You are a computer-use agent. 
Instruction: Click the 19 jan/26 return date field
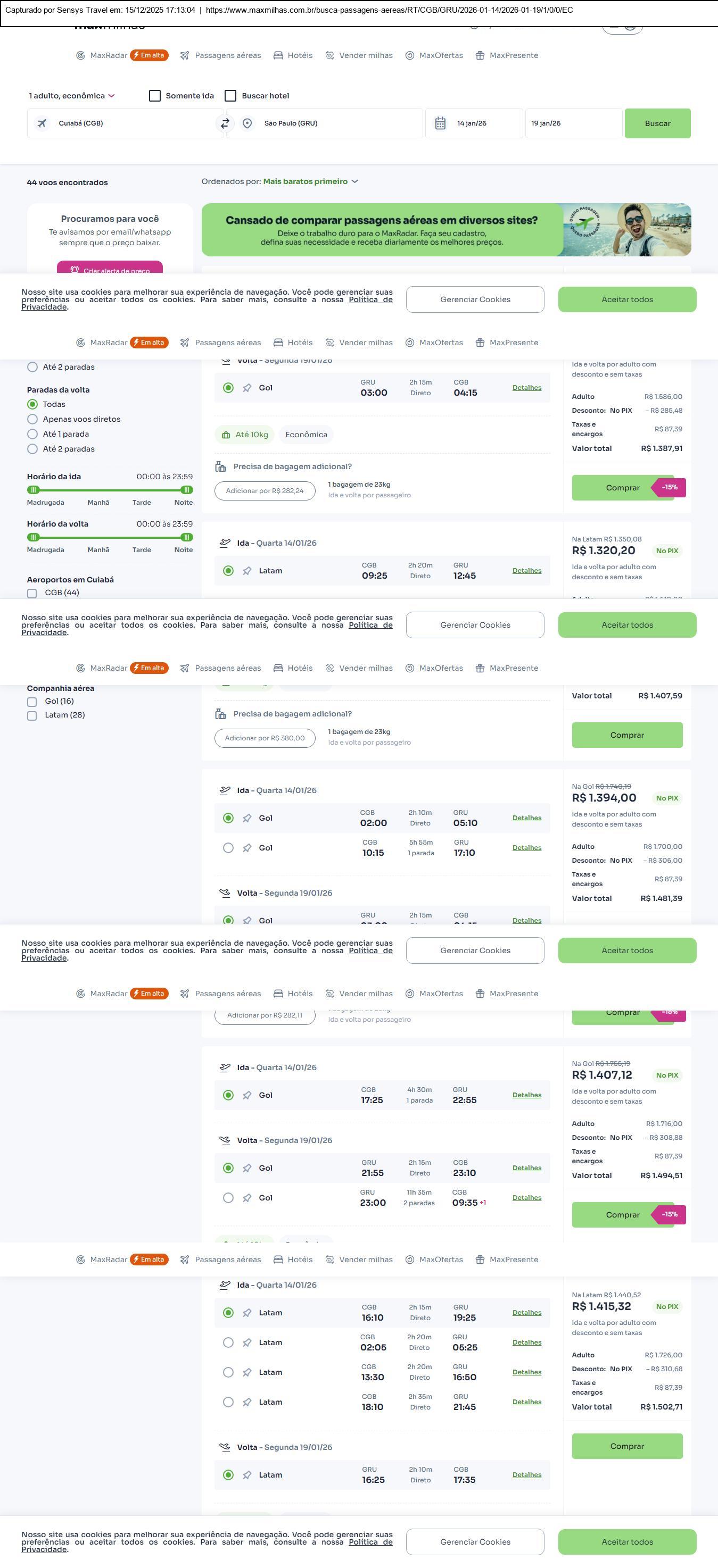[x=573, y=123]
